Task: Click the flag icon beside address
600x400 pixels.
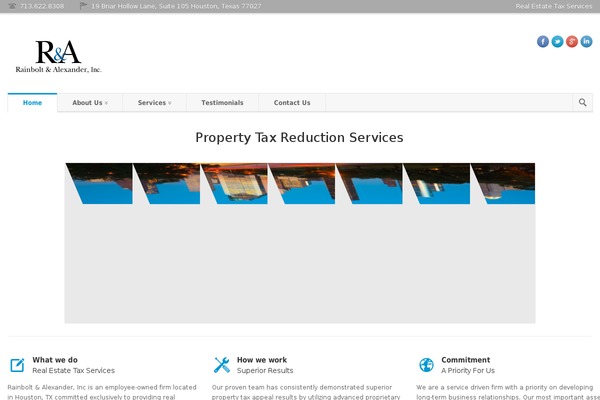Action: tap(83, 6)
